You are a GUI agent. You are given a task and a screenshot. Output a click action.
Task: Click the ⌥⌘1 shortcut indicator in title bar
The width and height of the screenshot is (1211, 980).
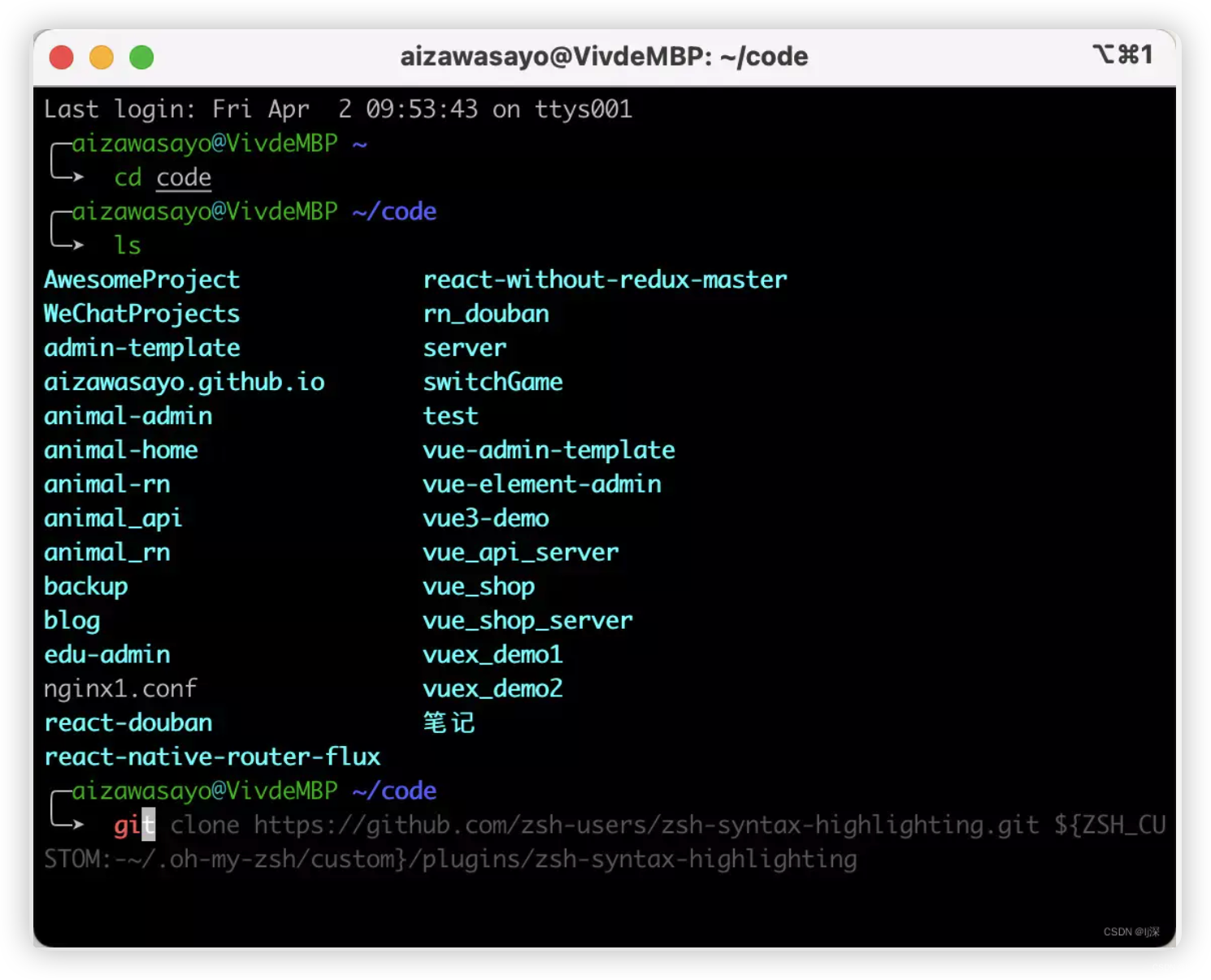tap(1122, 54)
